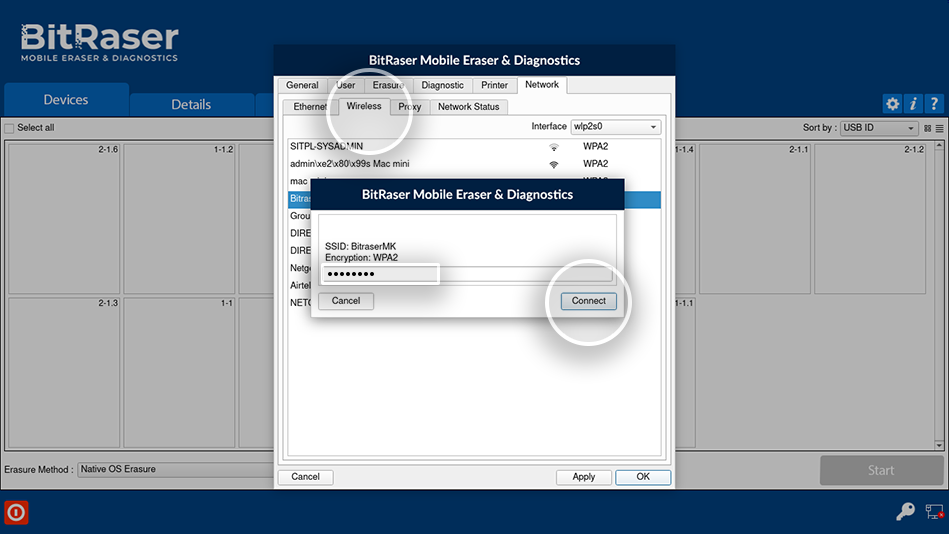
Task: Click the info 'i' icon
Action: coord(913,104)
